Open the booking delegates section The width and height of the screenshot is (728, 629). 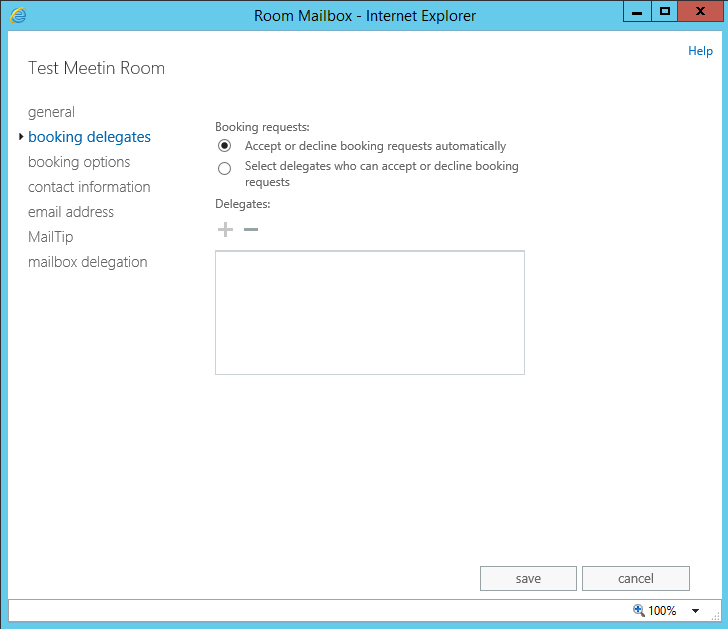(89, 137)
